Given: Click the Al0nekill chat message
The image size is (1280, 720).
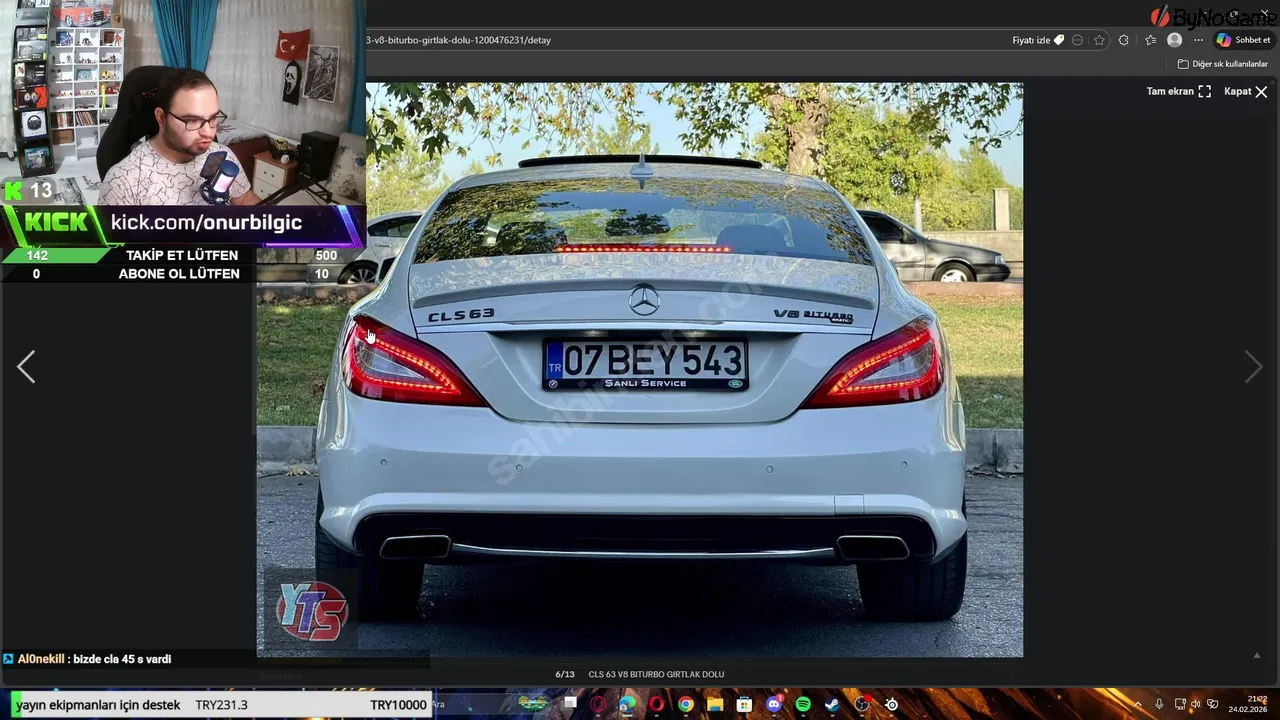Looking at the screenshot, I should click(94, 659).
